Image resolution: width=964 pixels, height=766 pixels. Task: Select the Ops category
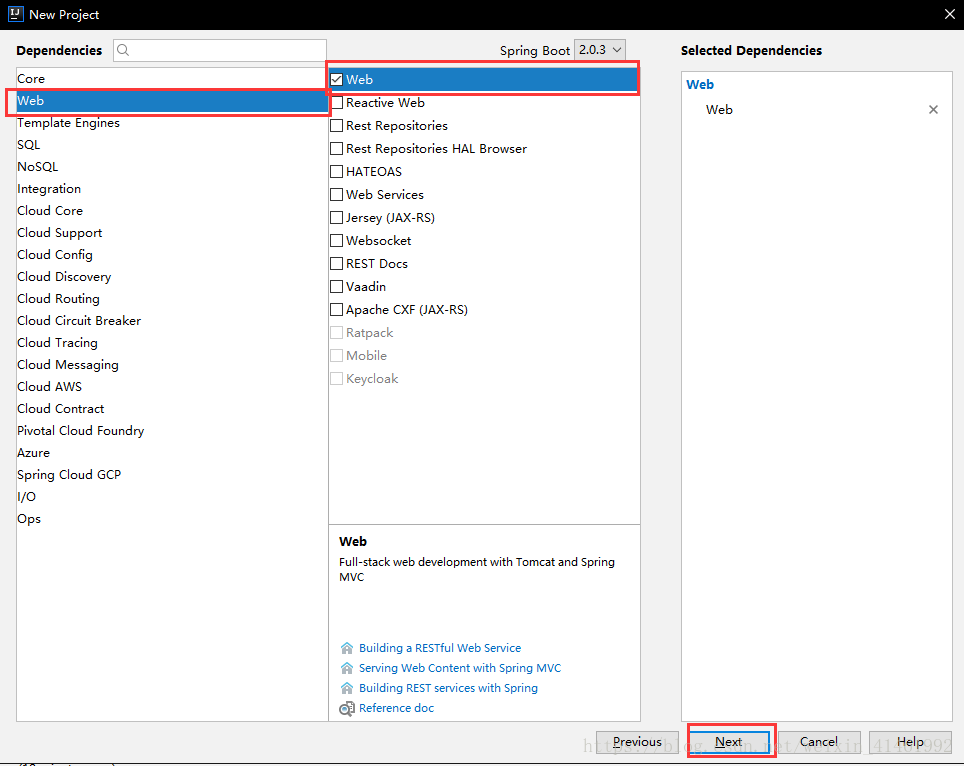(172, 519)
